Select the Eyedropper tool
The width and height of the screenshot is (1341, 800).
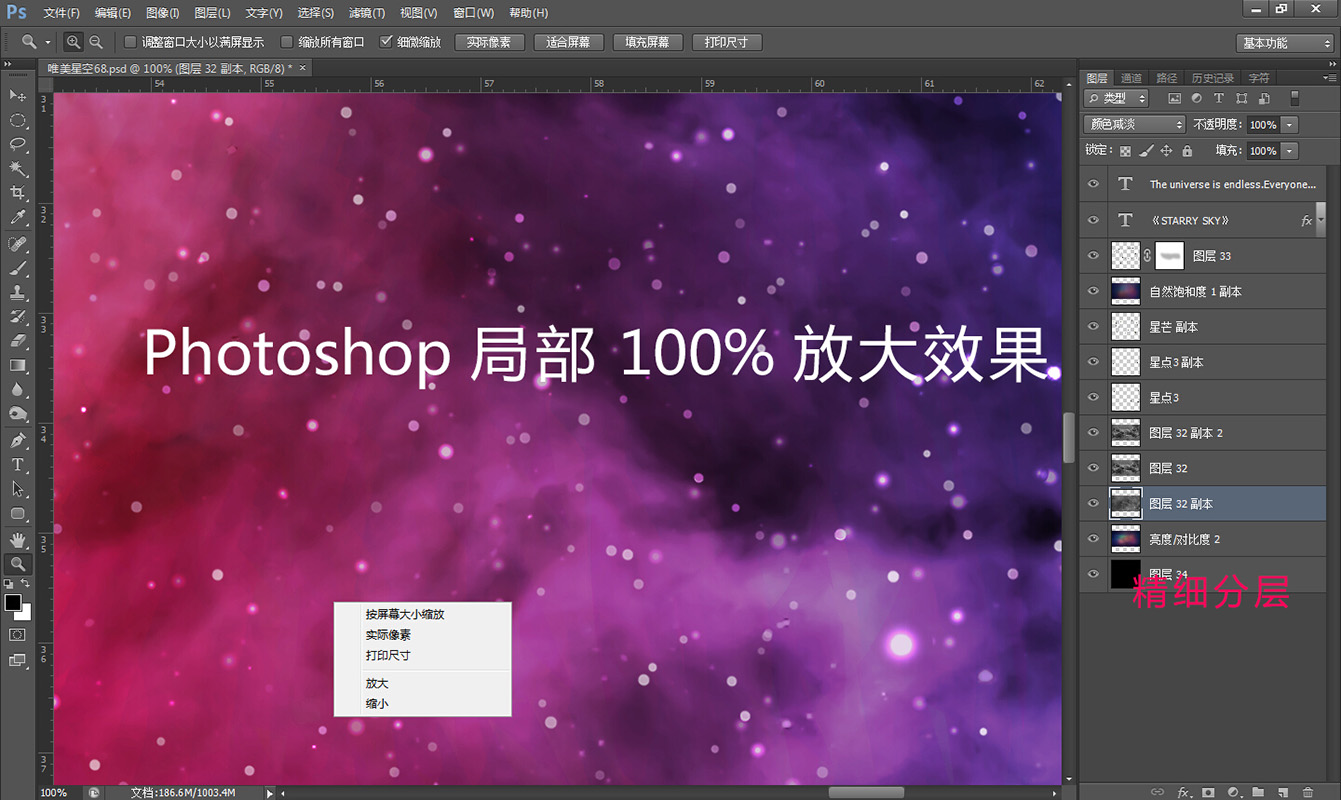click(x=18, y=218)
